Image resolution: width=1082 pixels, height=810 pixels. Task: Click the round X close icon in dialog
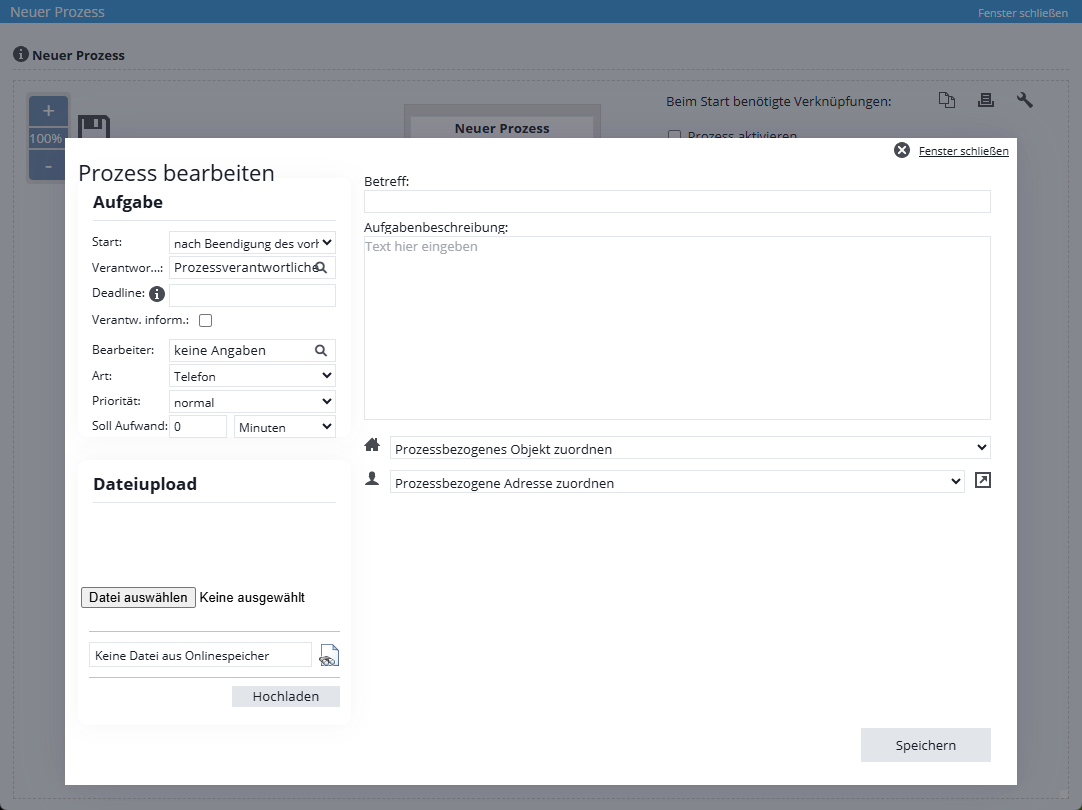[x=901, y=151]
